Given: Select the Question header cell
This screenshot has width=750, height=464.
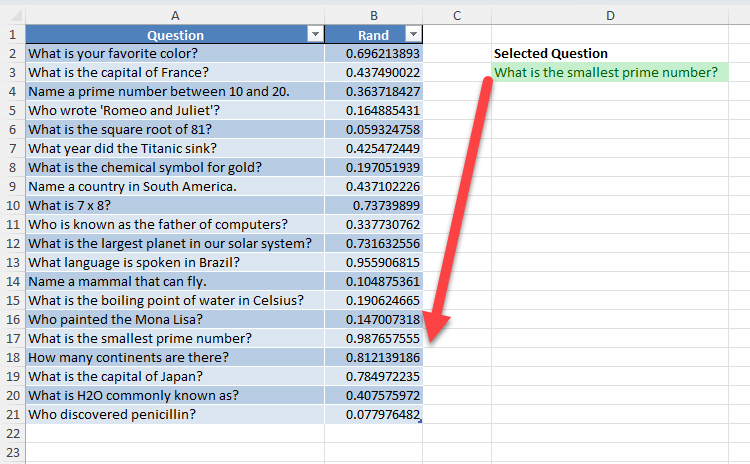Looking at the screenshot, I should (175, 34).
